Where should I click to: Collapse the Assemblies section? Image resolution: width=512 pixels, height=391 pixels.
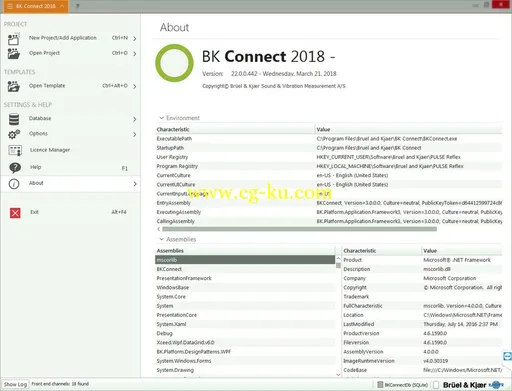tap(161, 239)
